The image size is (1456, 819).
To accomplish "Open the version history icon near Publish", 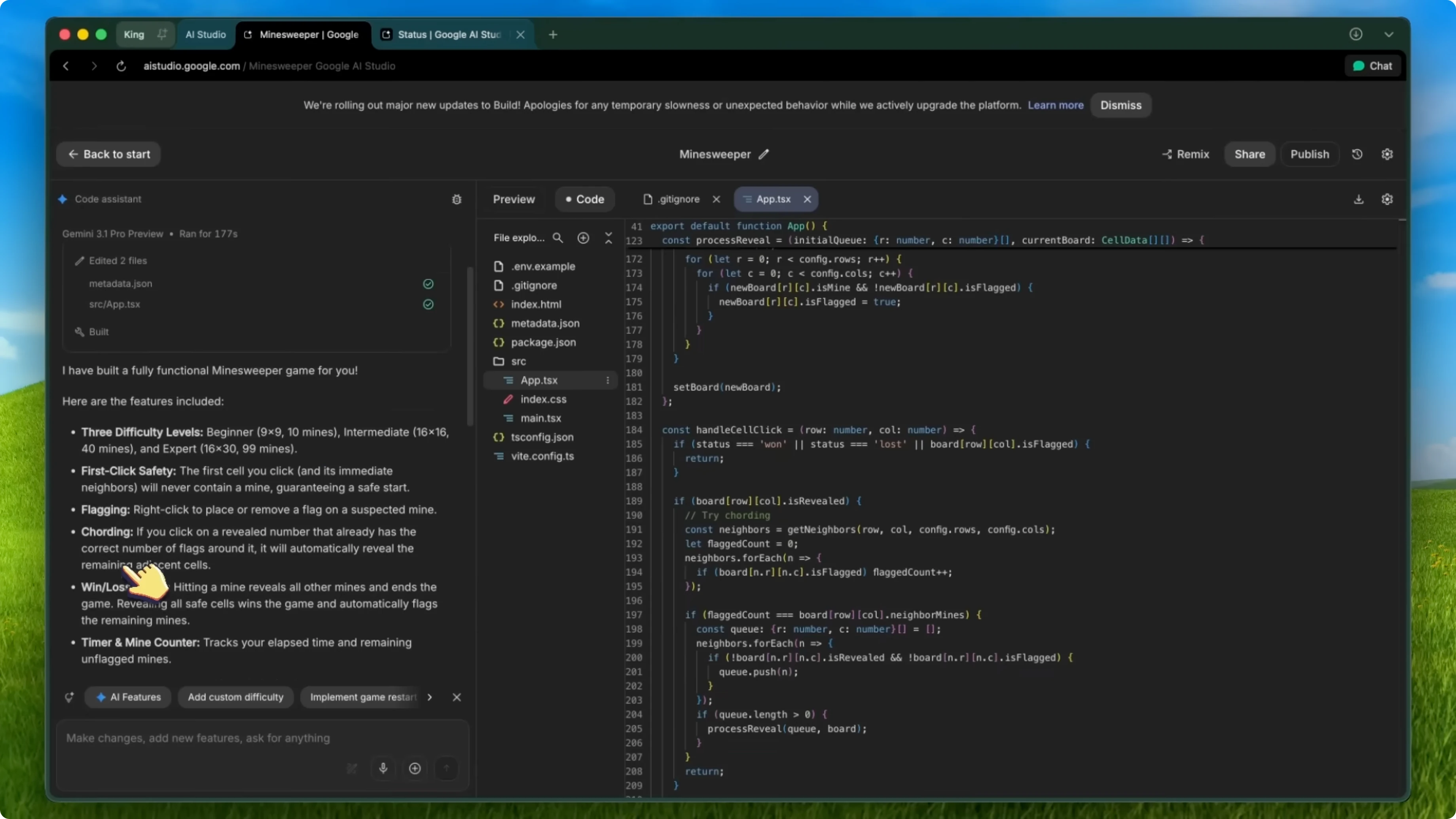I will click(x=1357, y=154).
